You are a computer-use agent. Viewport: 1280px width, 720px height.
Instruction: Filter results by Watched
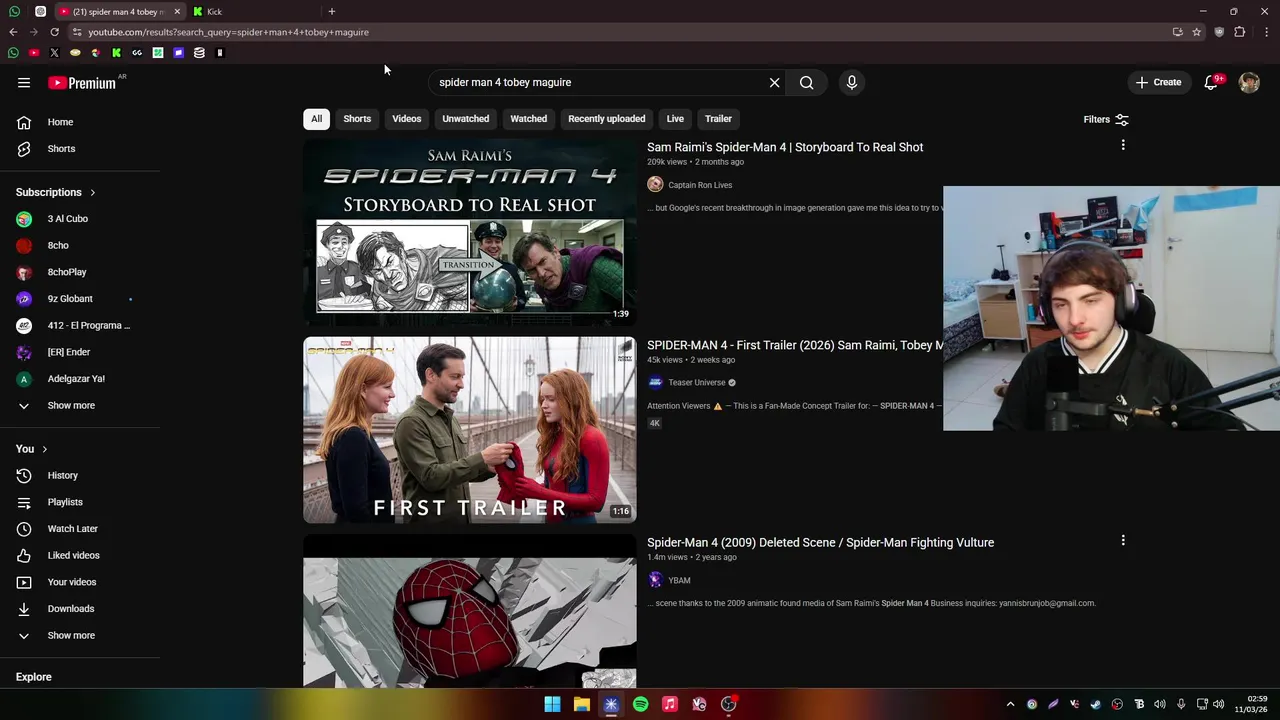[x=529, y=119]
